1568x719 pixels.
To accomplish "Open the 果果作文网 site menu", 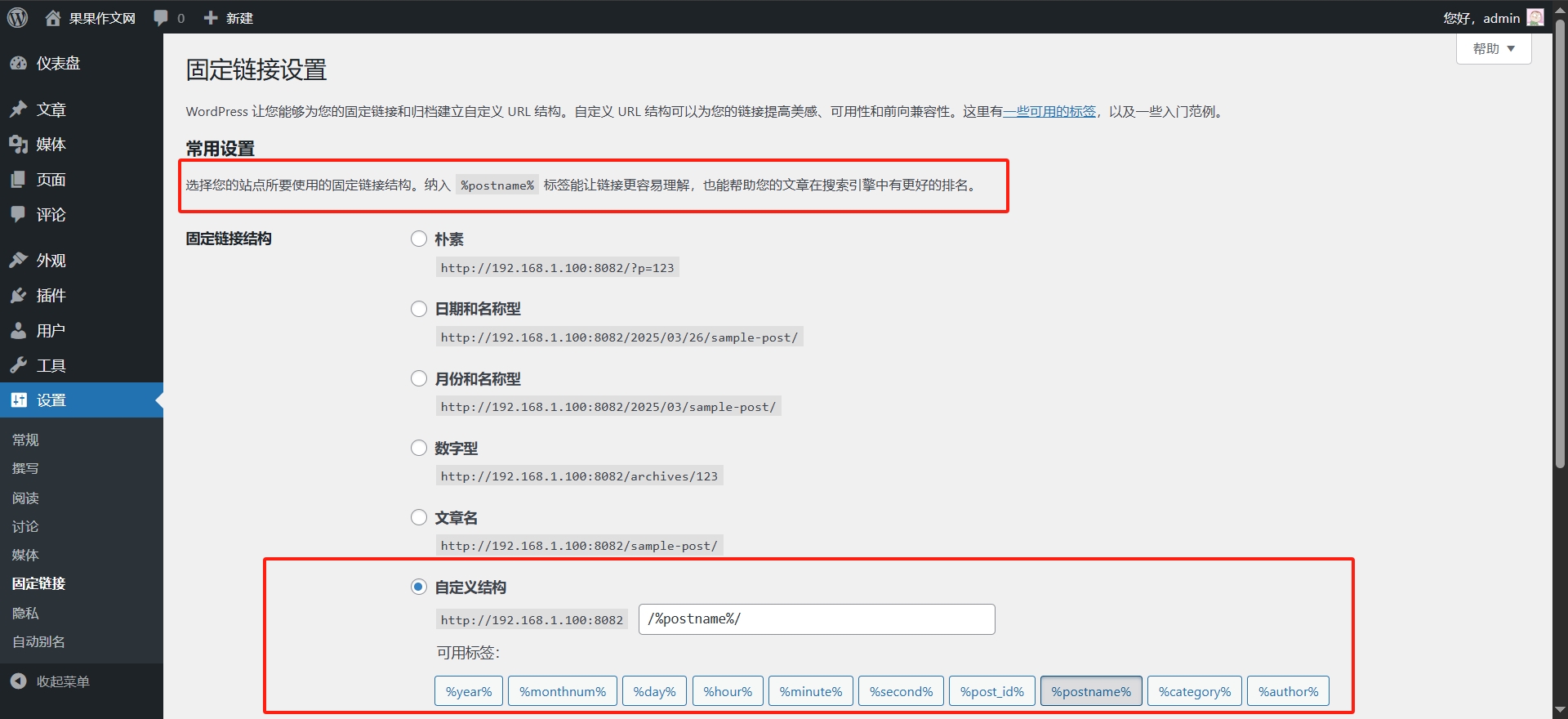I will tap(91, 18).
